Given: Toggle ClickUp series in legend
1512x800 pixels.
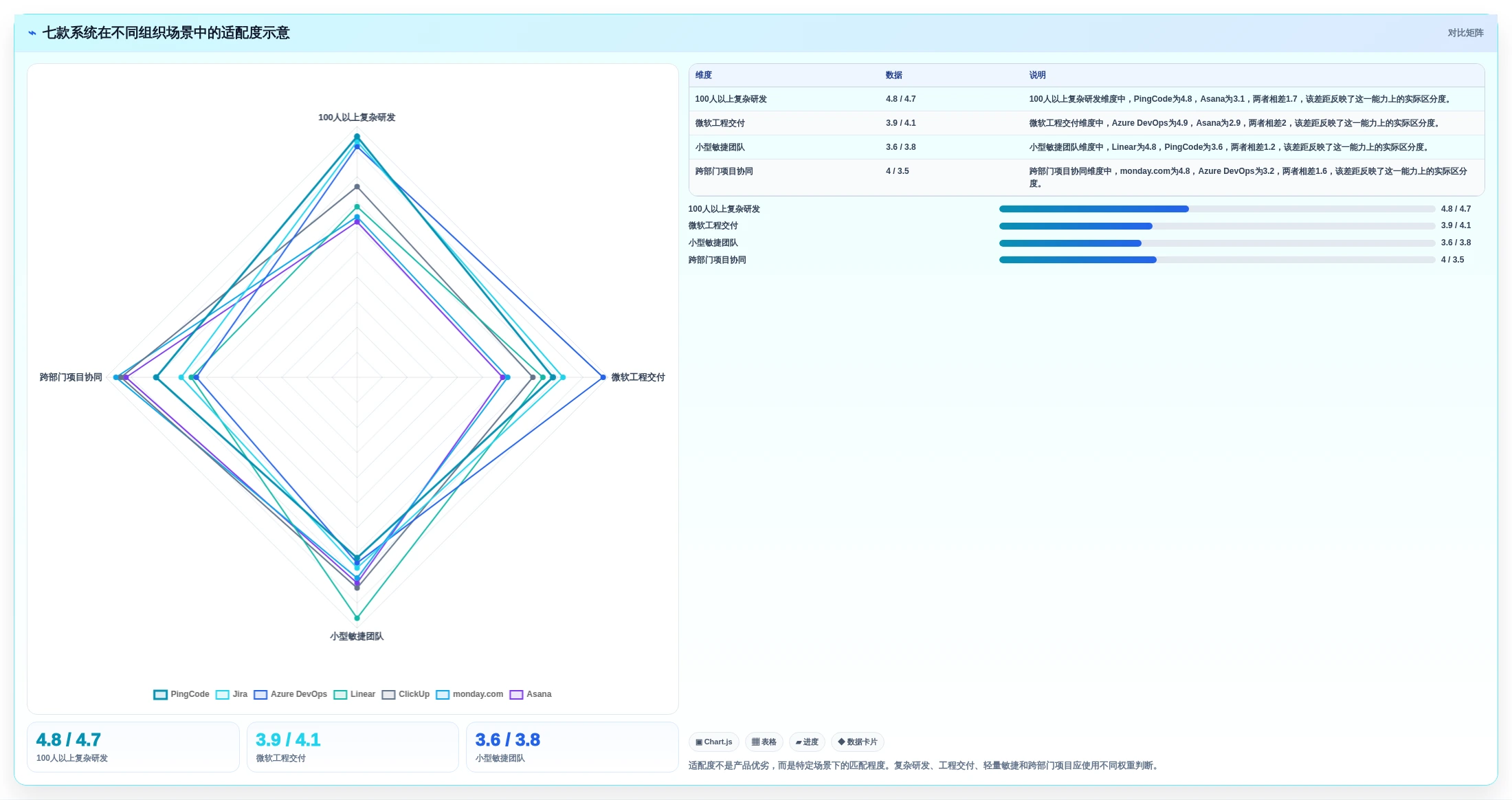Looking at the screenshot, I should [406, 694].
